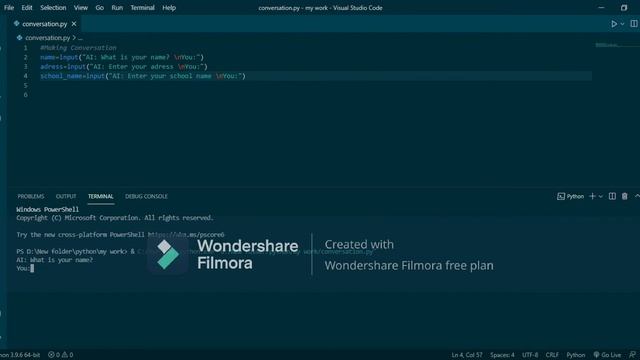The width and height of the screenshot is (640, 360).
Task: Minimize the VS Code window
Action: [x=601, y=8]
